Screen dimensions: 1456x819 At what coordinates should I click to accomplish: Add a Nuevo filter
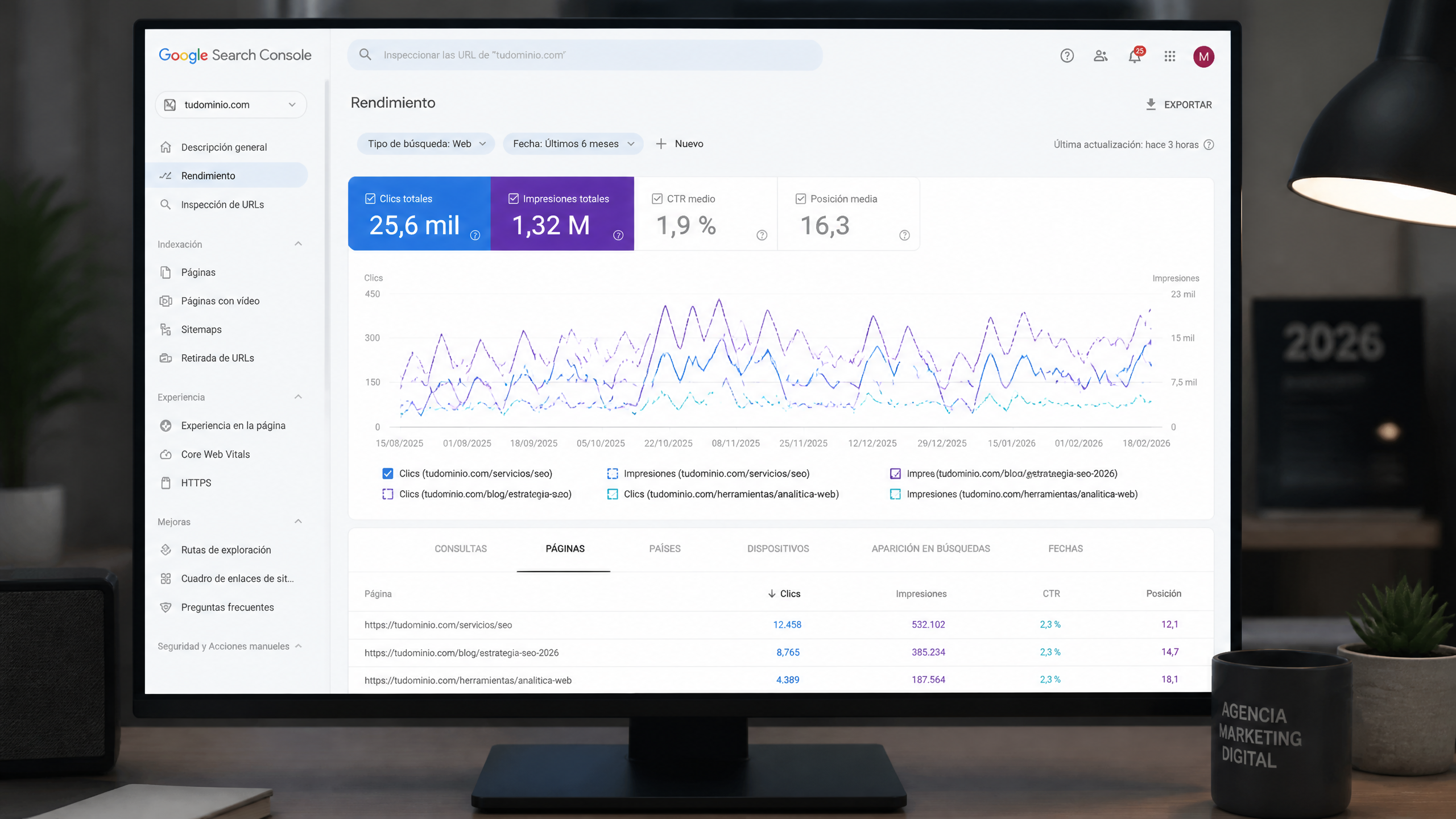(x=680, y=144)
